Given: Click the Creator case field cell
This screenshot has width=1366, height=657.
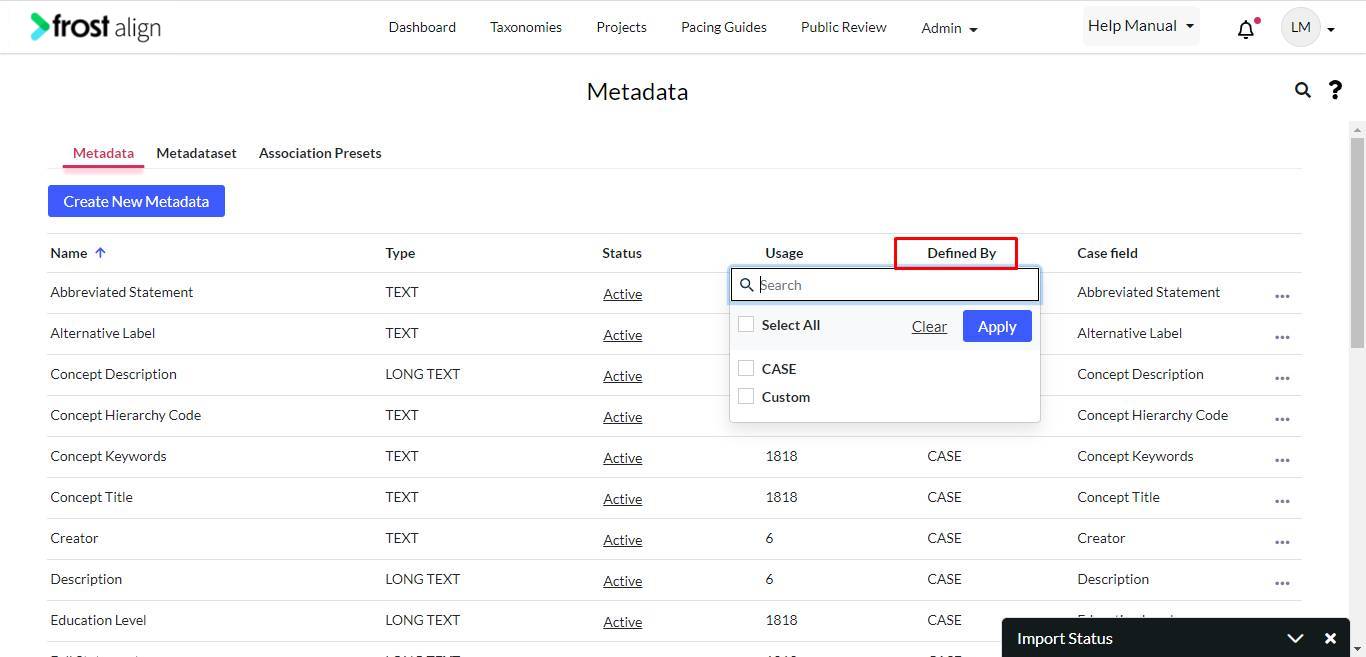Looking at the screenshot, I should pyautogui.click(x=1101, y=538).
